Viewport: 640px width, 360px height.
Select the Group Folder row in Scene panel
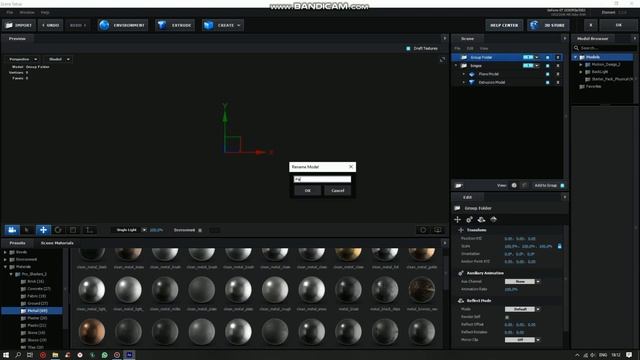[x=506, y=58]
